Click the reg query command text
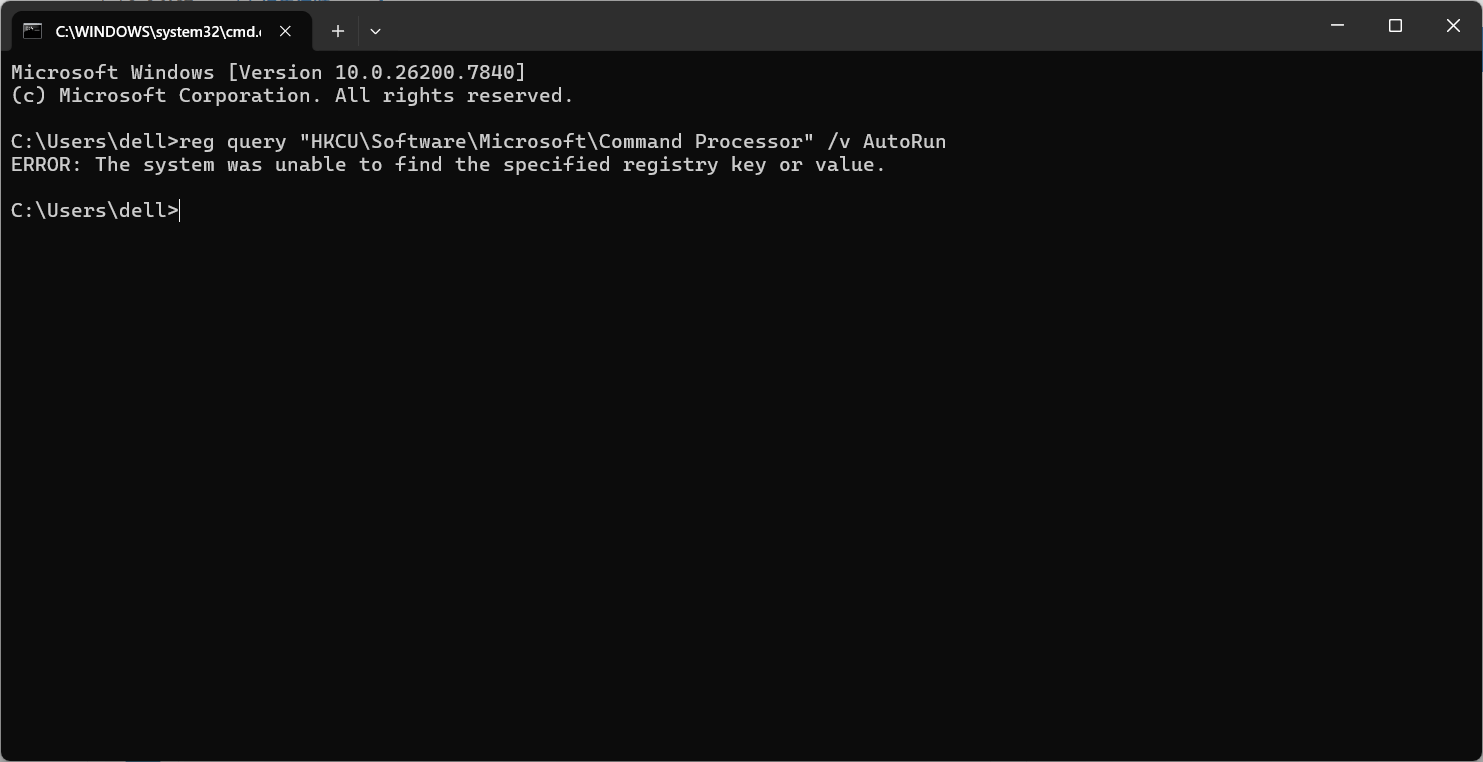 [232, 142]
